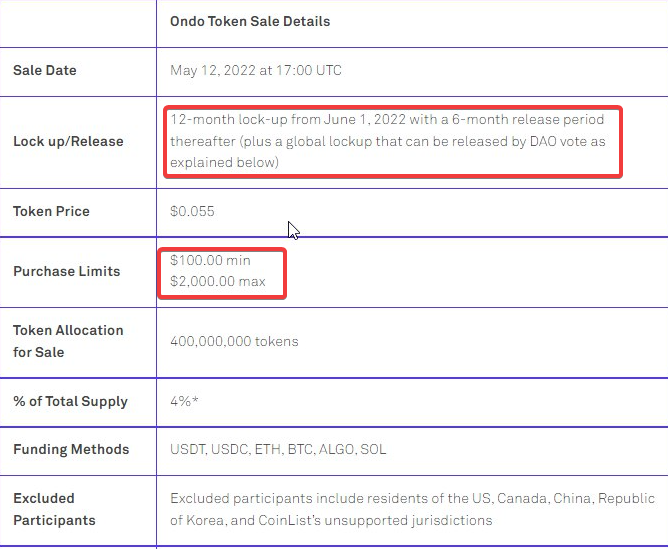Click "BTC" in the funding methods list
The height and width of the screenshot is (549, 668).
pos(300,450)
